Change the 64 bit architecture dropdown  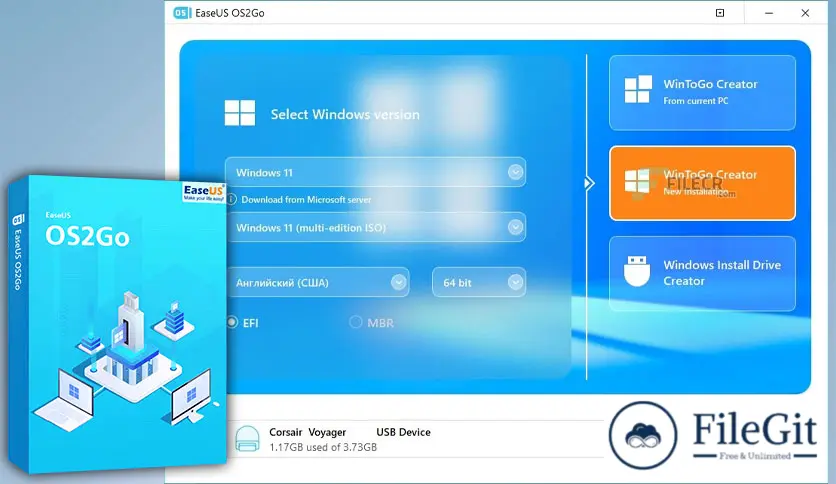tap(479, 283)
